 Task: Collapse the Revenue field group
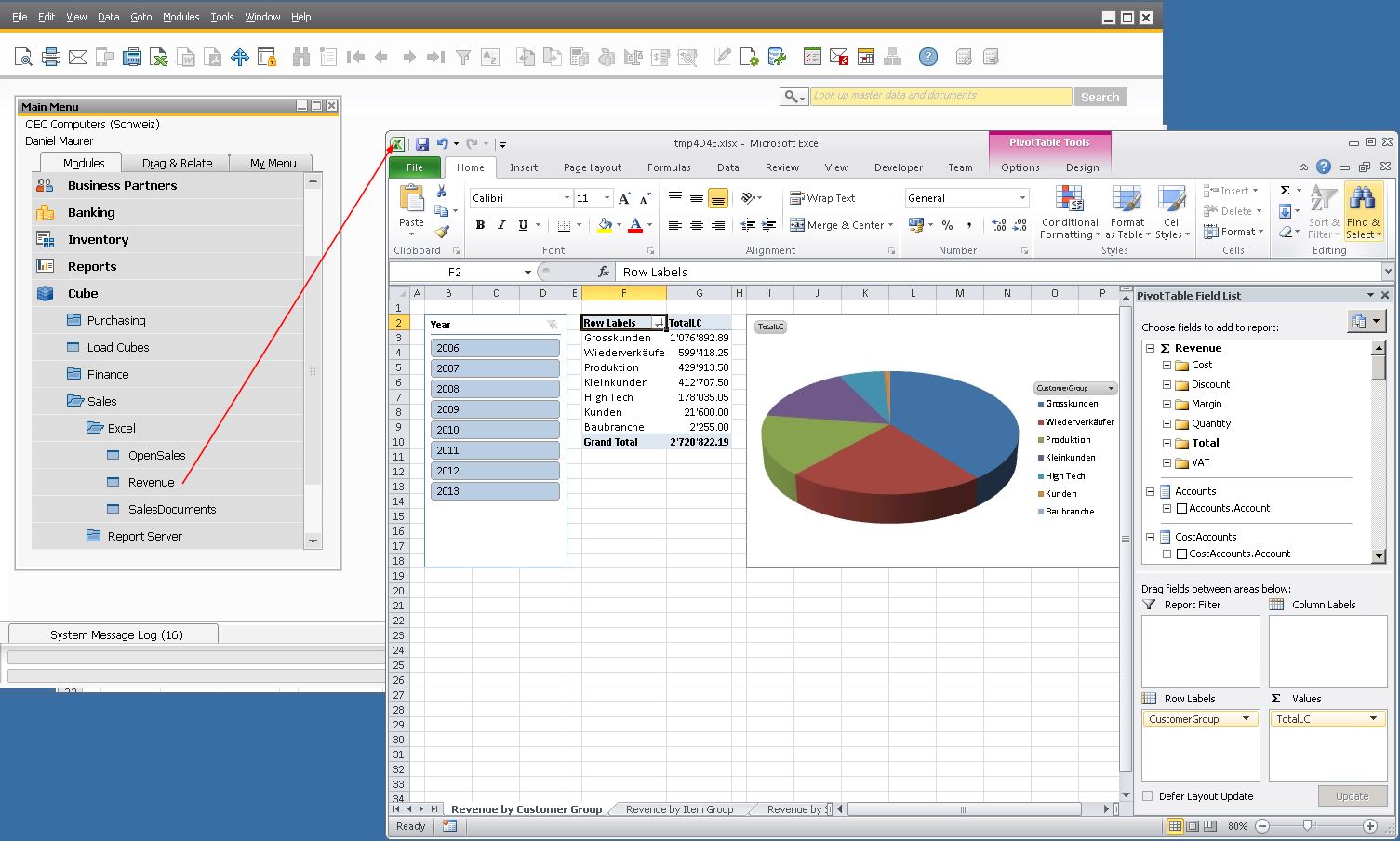(1151, 348)
